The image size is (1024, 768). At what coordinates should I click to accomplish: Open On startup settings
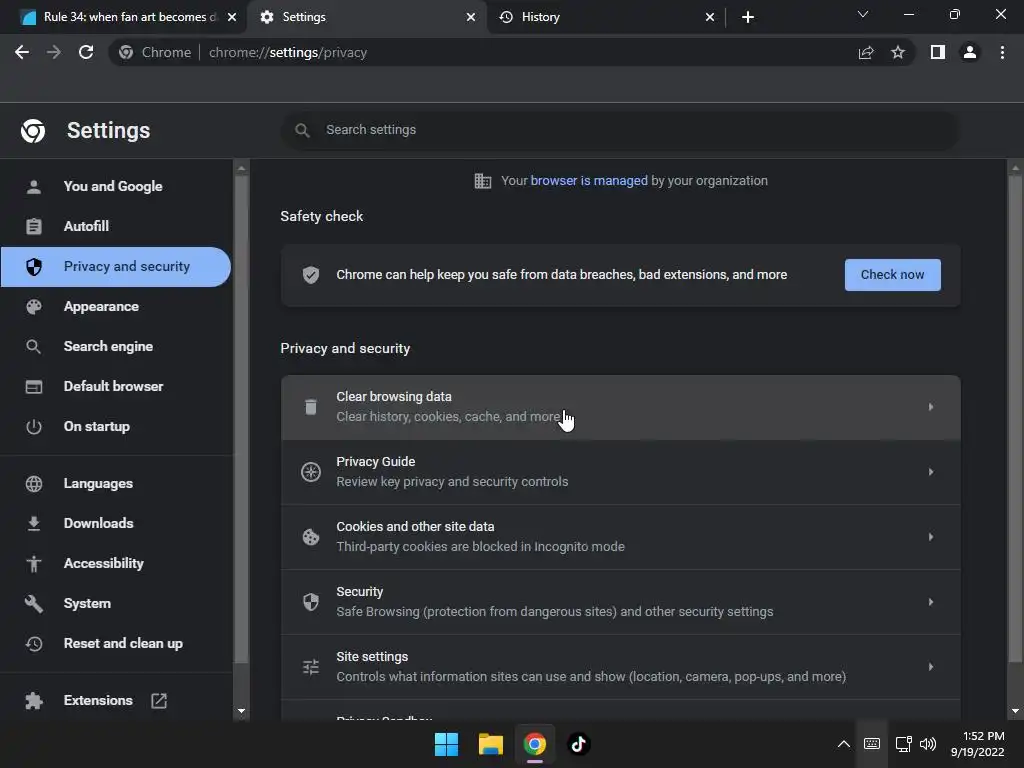(116, 426)
